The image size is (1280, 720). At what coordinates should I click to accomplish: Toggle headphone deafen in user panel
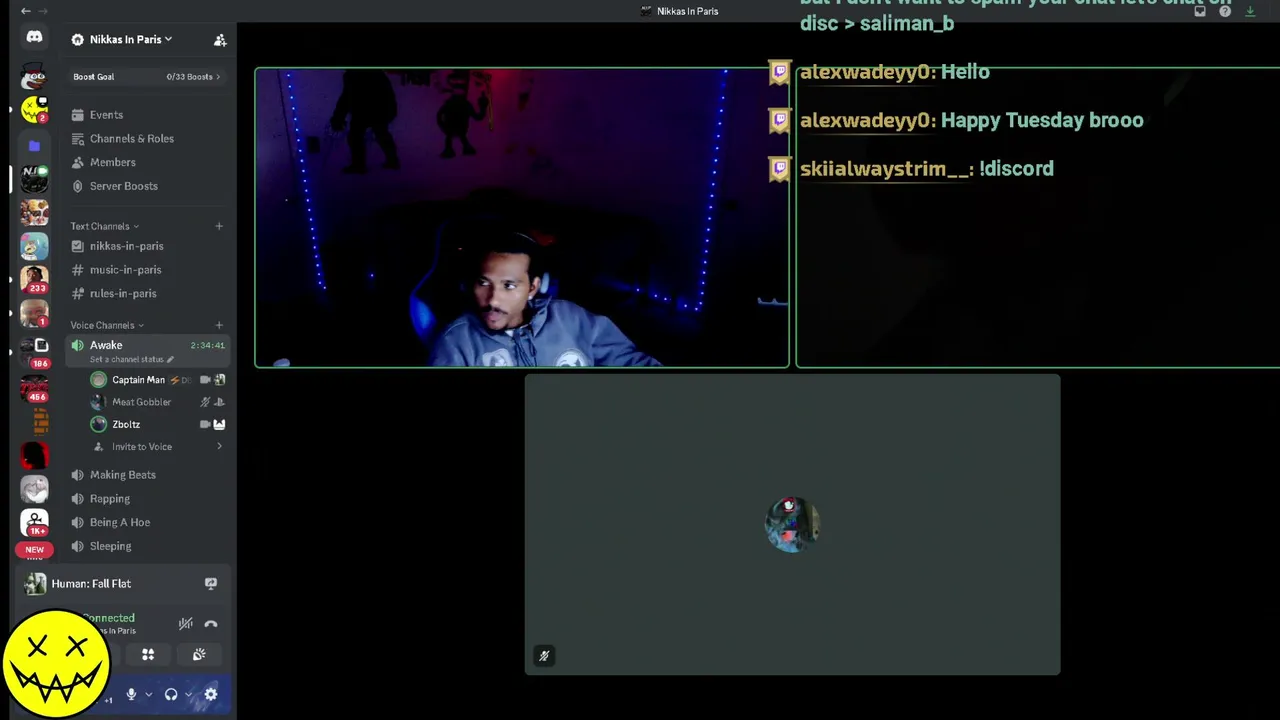[x=171, y=694]
